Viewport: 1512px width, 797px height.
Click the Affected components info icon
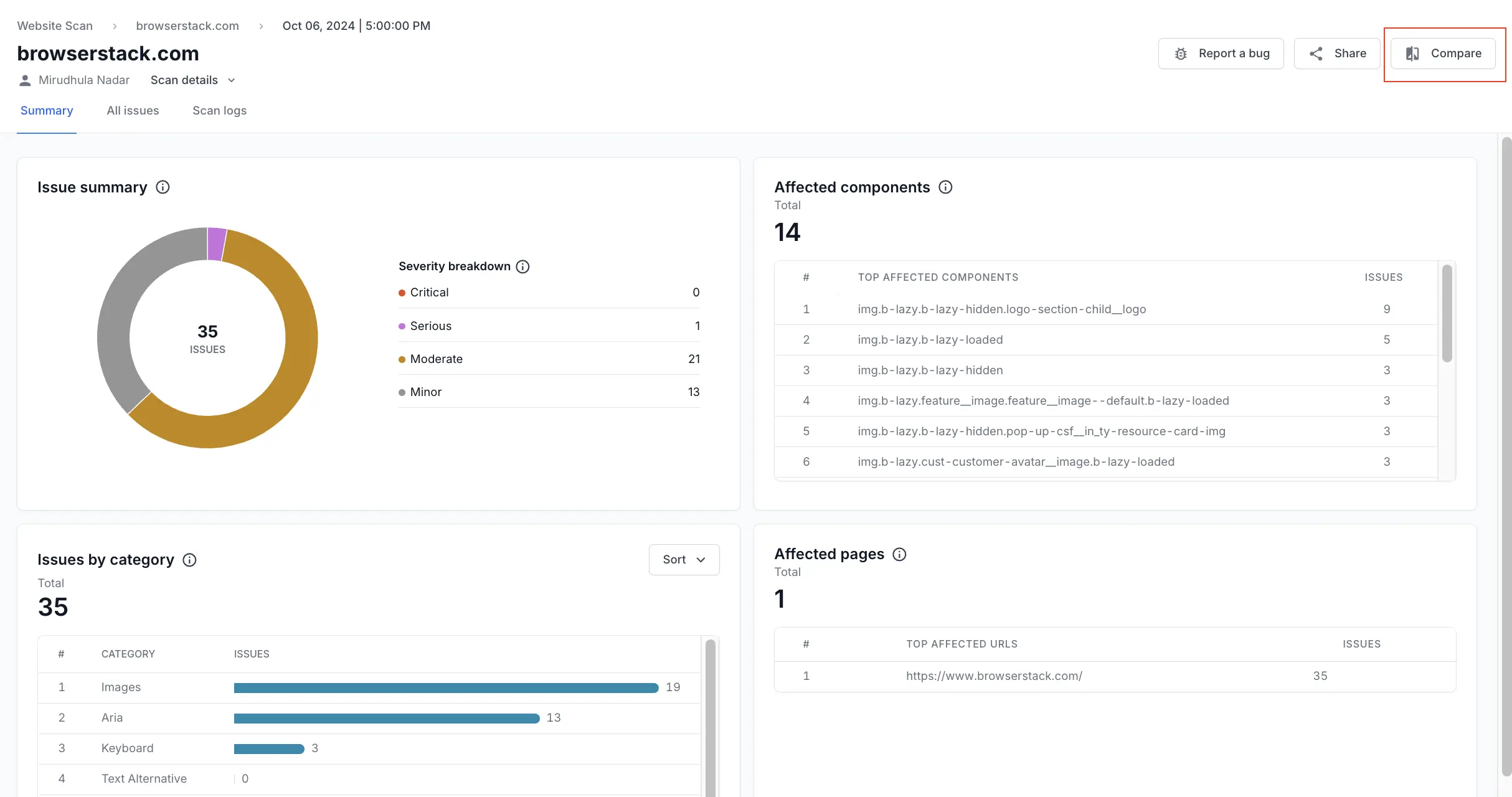coord(945,187)
